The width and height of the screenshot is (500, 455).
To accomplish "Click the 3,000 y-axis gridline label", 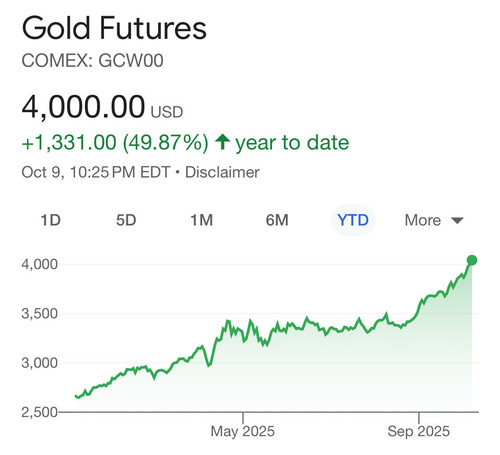I will click(x=39, y=363).
